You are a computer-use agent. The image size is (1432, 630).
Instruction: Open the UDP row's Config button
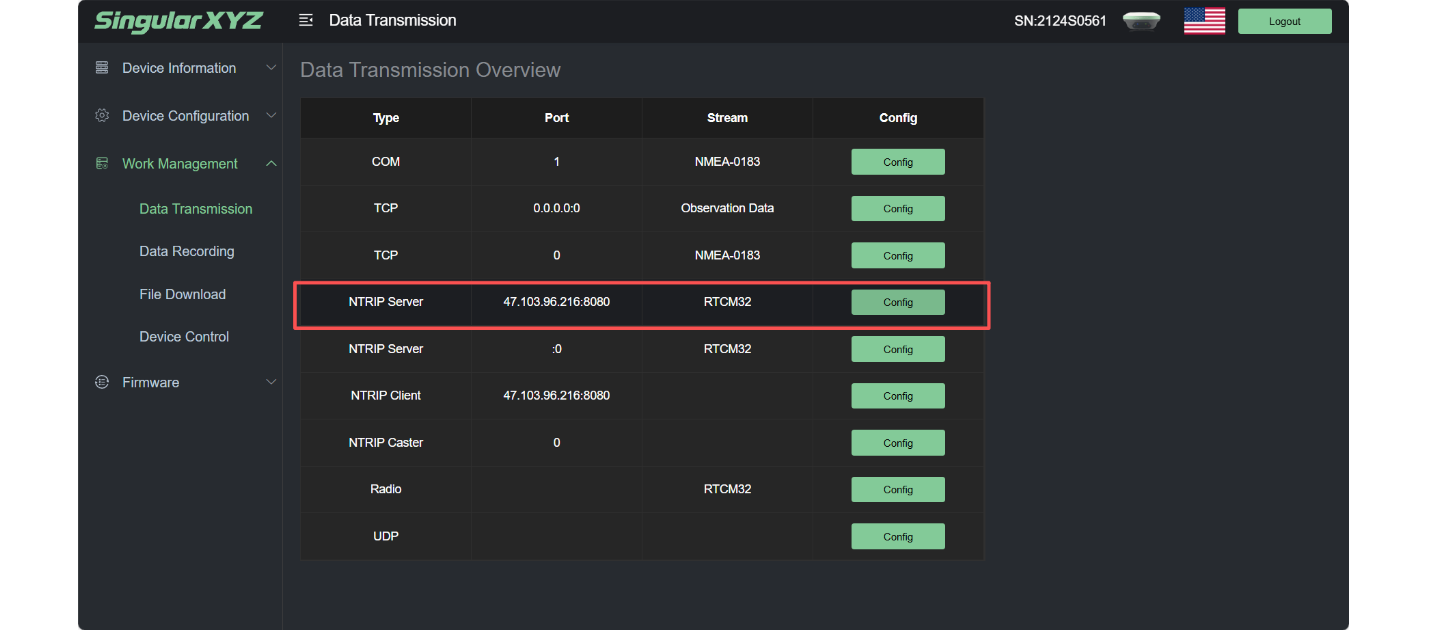tap(898, 537)
